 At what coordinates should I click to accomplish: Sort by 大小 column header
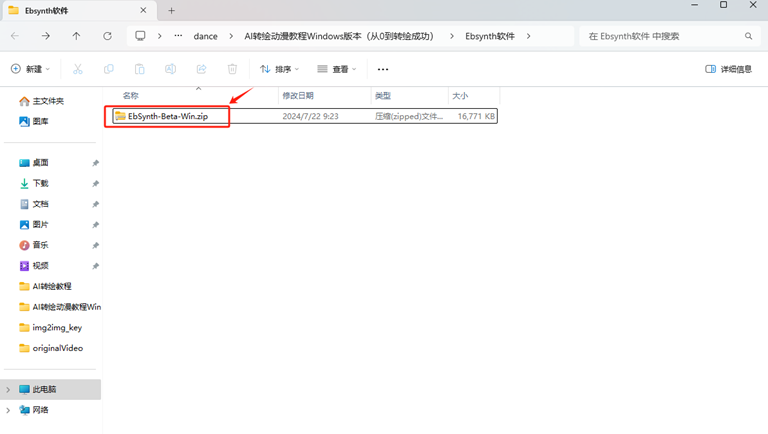coord(460,96)
